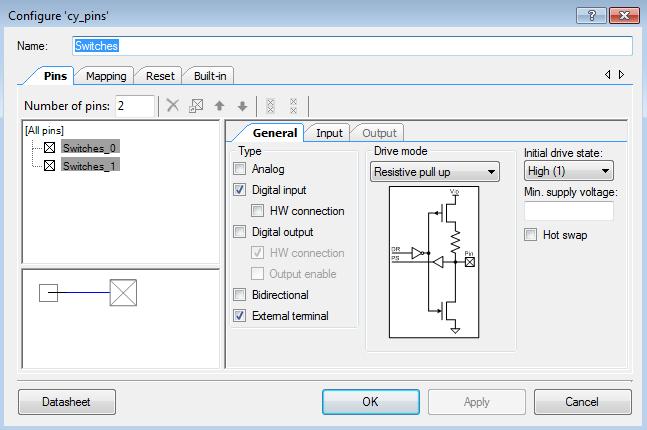Viewport: 647px width, 430px height.
Task: Switch to the Pins tab
Action: pyautogui.click(x=55, y=76)
